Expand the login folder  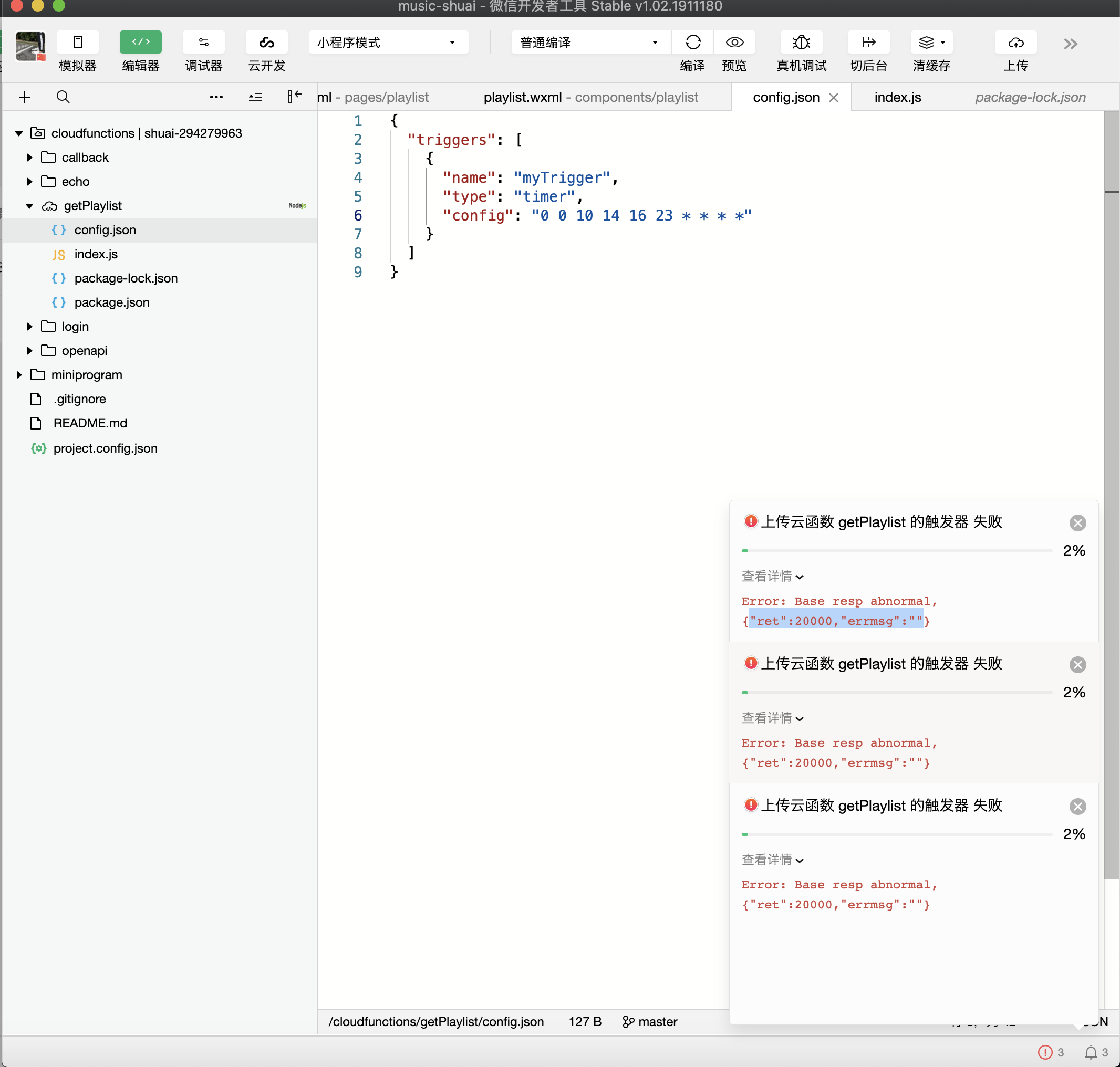point(29,327)
